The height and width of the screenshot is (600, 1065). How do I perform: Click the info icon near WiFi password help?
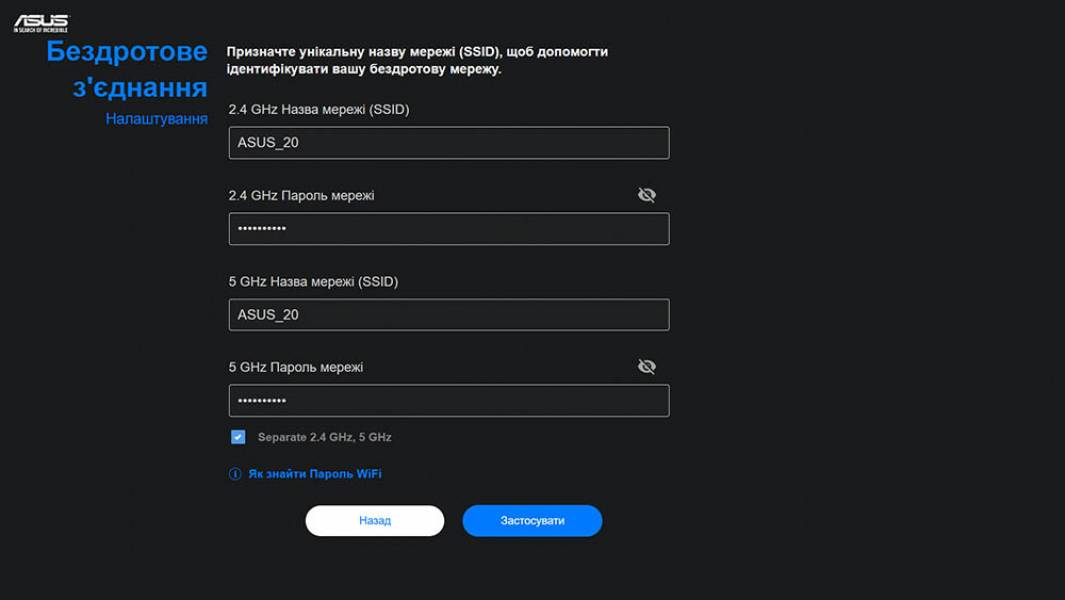tap(235, 474)
